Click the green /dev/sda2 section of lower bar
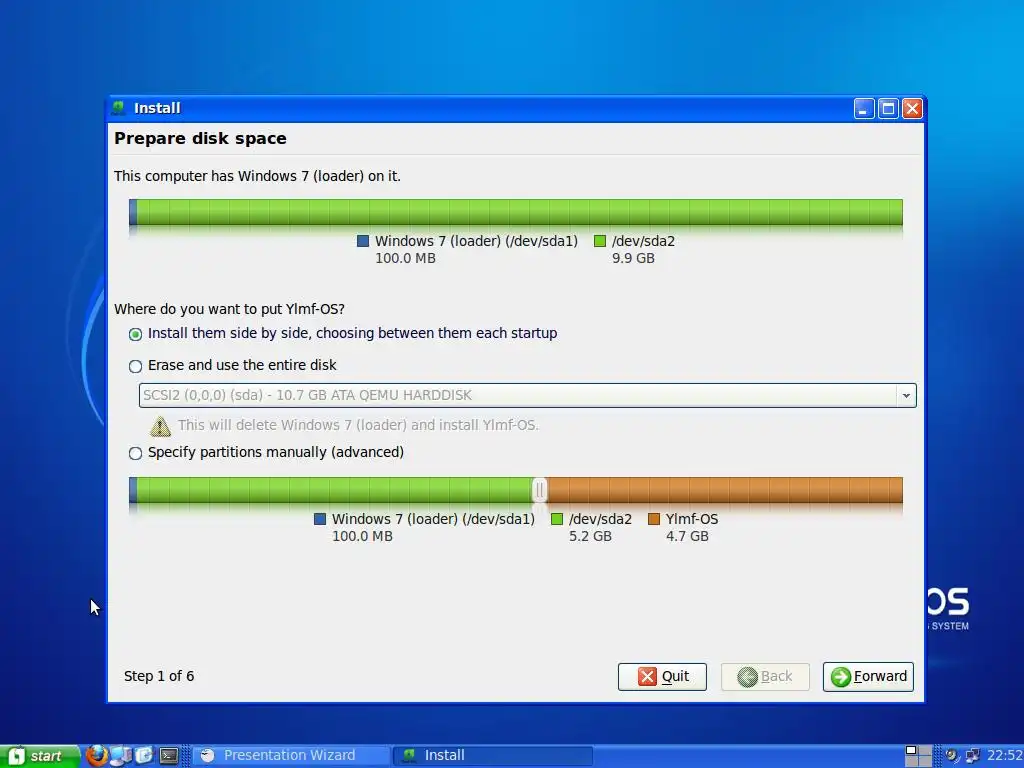 tap(335, 490)
